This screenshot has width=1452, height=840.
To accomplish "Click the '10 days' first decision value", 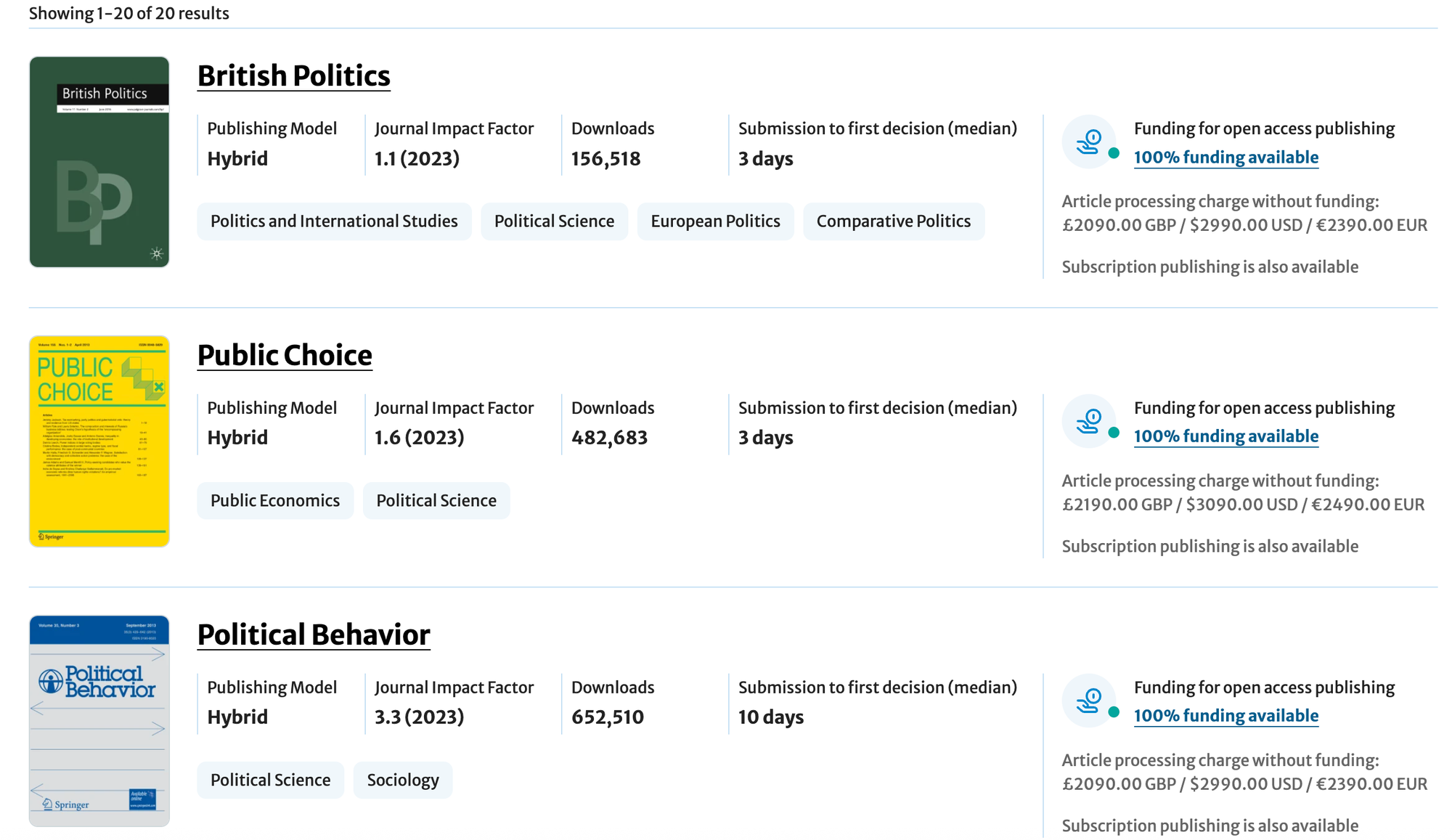I will click(771, 717).
